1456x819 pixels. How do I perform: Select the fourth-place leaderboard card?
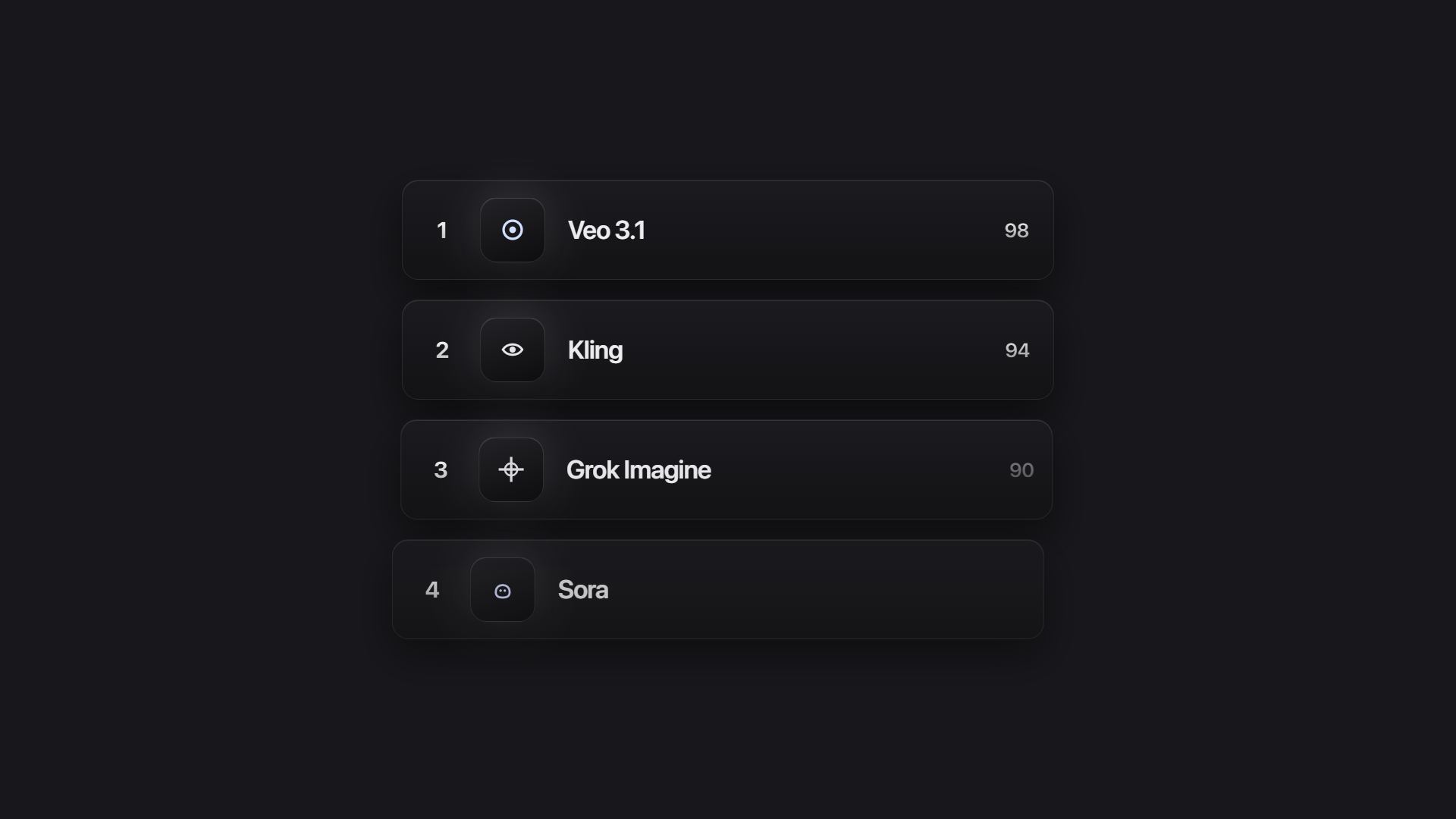[718, 589]
